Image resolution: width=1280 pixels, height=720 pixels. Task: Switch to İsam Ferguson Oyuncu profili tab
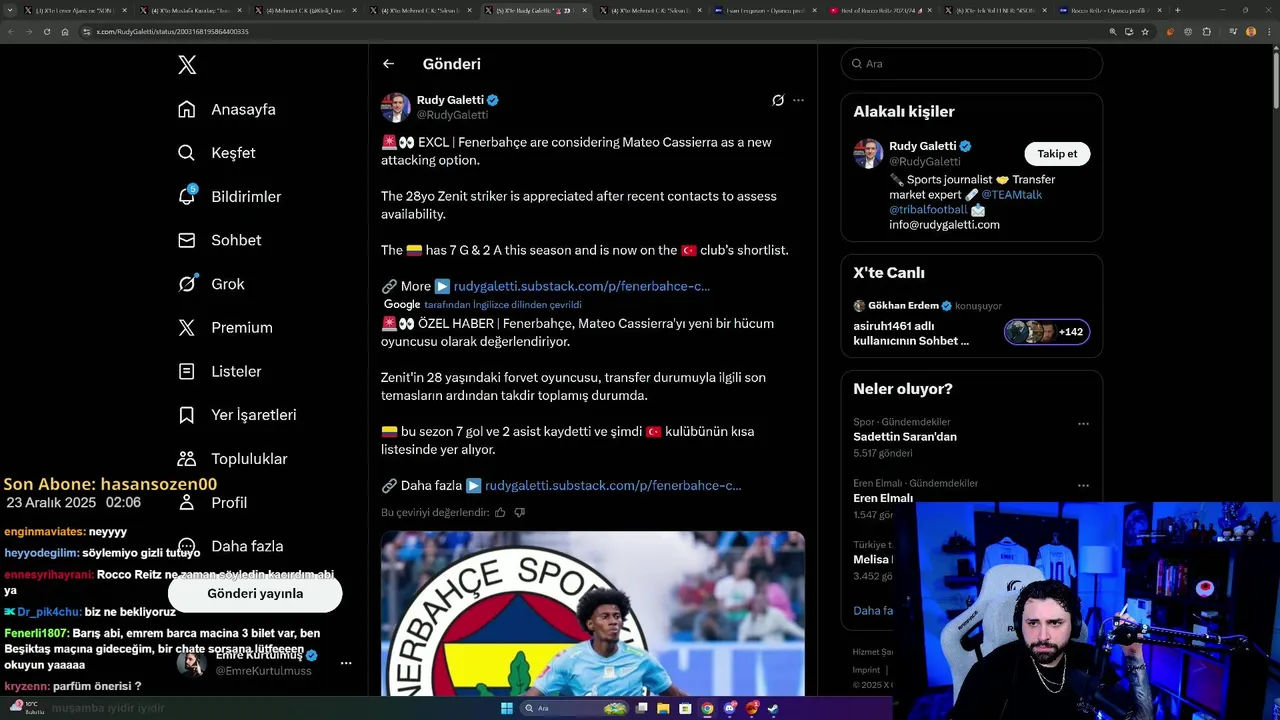(766, 10)
